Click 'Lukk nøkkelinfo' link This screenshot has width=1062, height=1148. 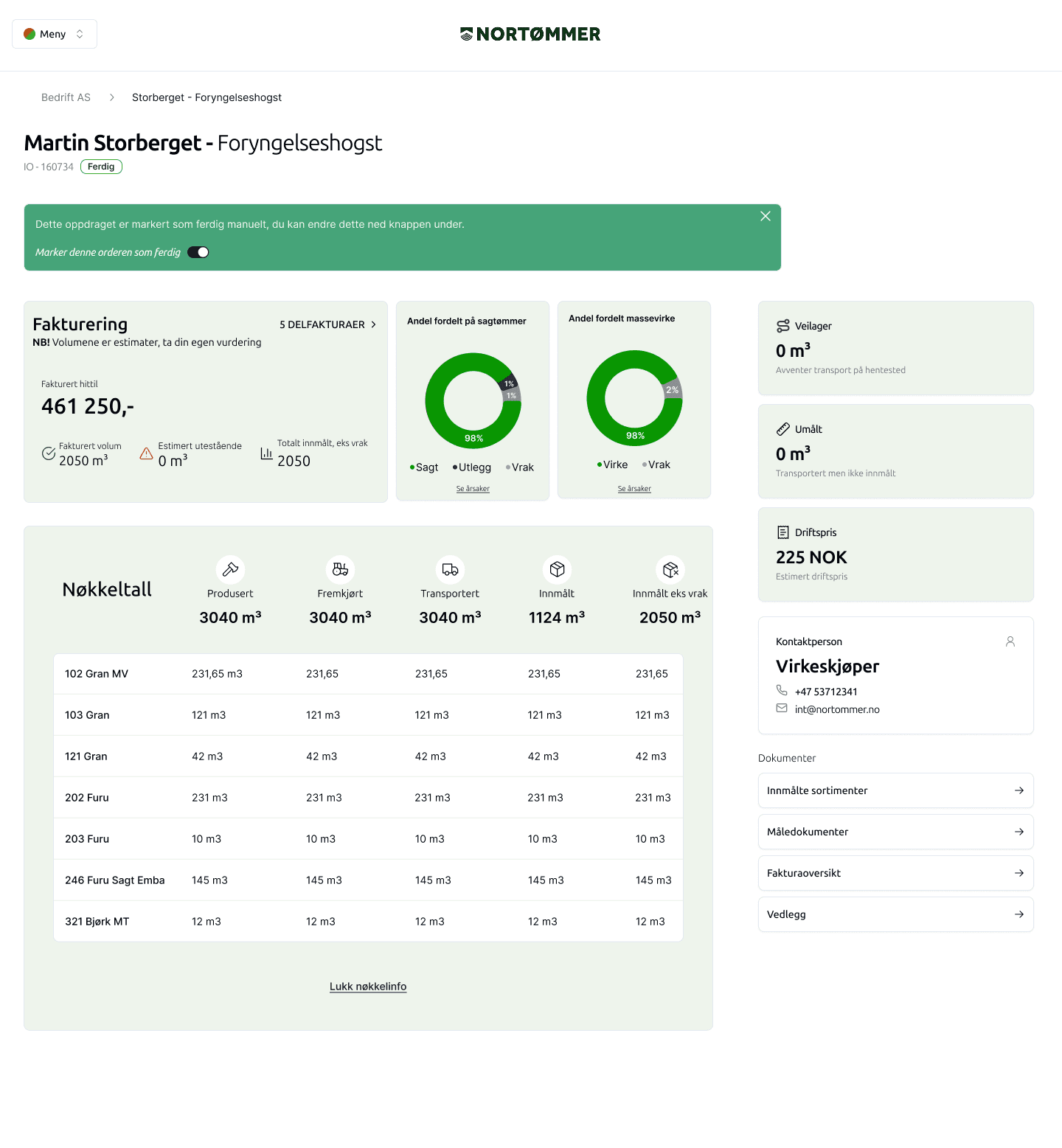pos(367,986)
